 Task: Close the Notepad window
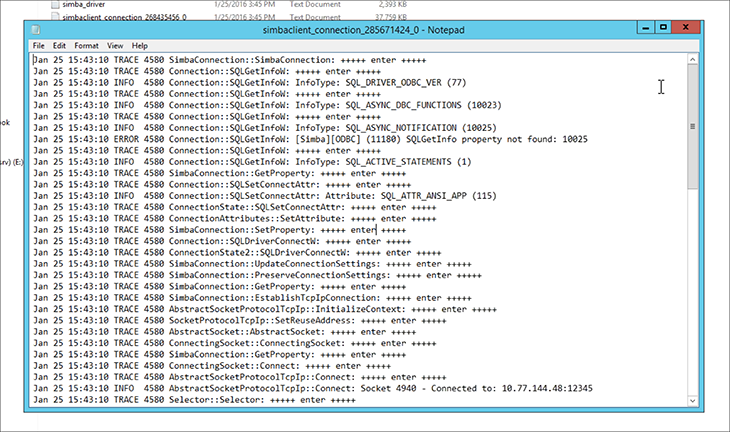[686, 27]
